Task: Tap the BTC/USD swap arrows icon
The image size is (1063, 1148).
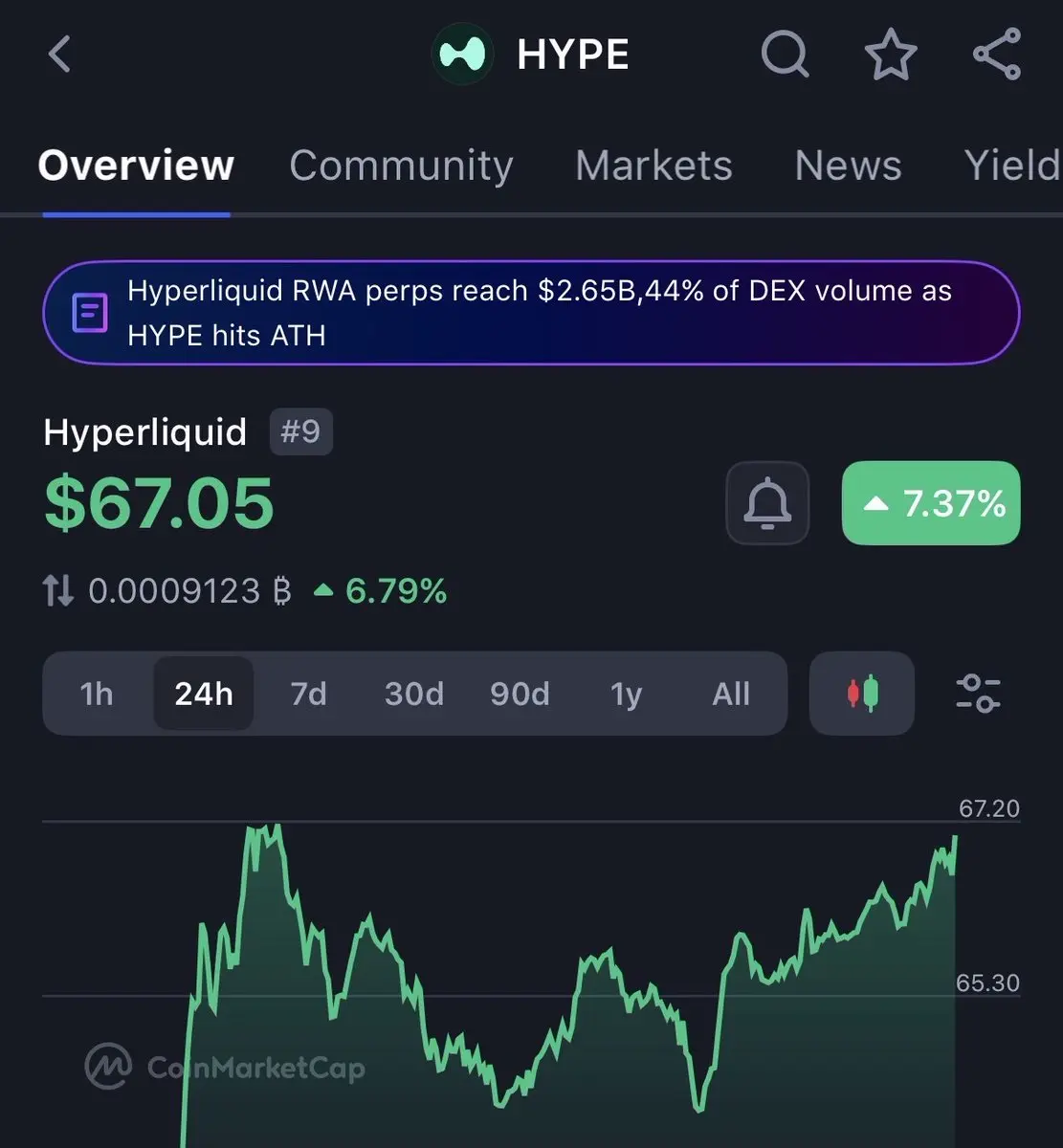Action: click(58, 591)
